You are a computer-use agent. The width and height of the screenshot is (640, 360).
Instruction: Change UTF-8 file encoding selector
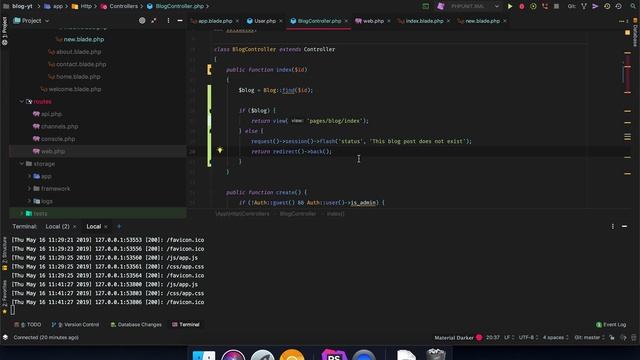pyautogui.click(x=529, y=338)
